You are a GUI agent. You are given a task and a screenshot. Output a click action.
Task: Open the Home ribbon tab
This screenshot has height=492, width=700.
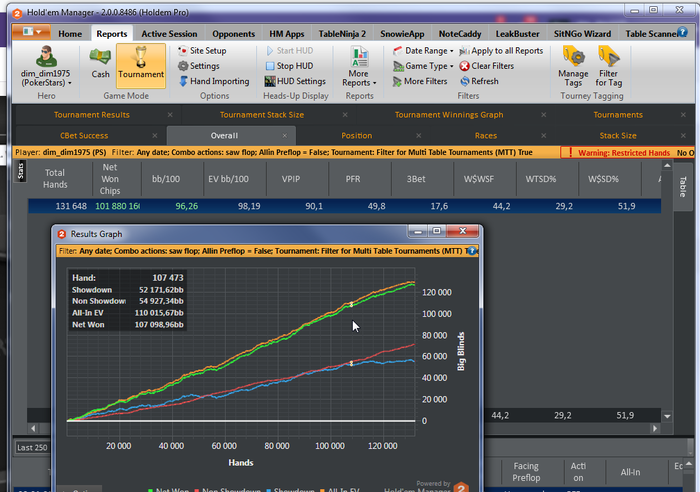[70, 33]
